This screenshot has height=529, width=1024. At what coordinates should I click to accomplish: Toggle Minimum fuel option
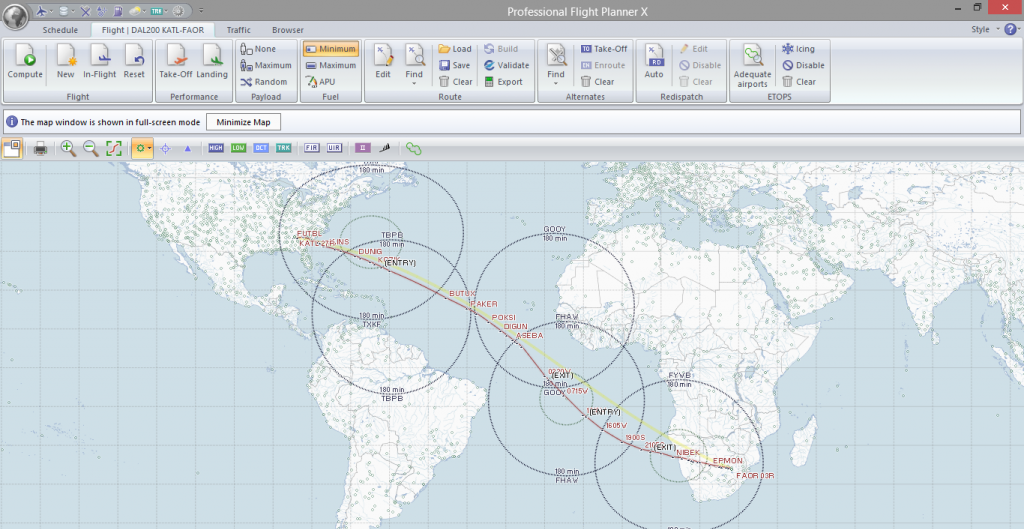pyautogui.click(x=330, y=49)
